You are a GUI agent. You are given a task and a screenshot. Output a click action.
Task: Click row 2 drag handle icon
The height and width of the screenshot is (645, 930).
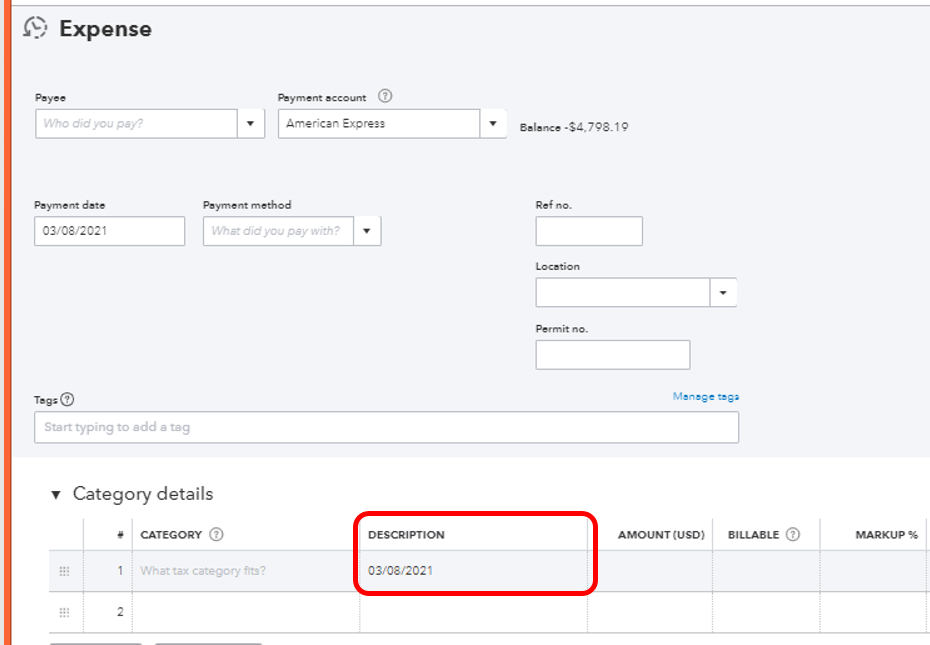click(64, 612)
